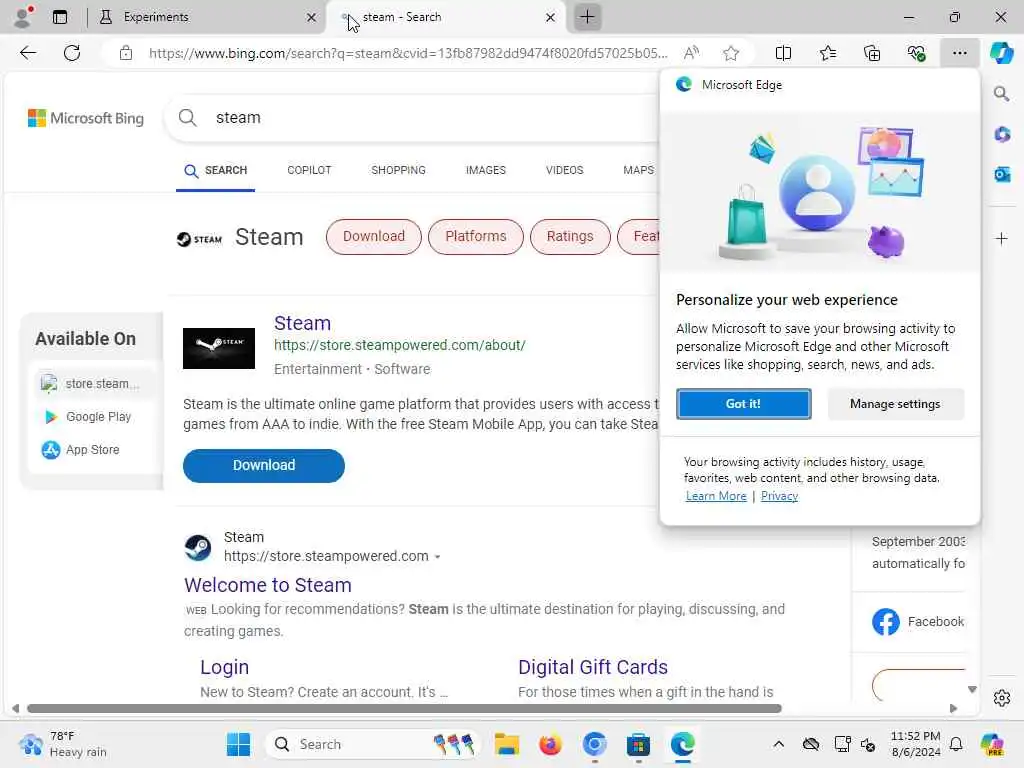Open the Welcome to Steam result
Image resolution: width=1024 pixels, height=768 pixels.
pyautogui.click(x=268, y=585)
